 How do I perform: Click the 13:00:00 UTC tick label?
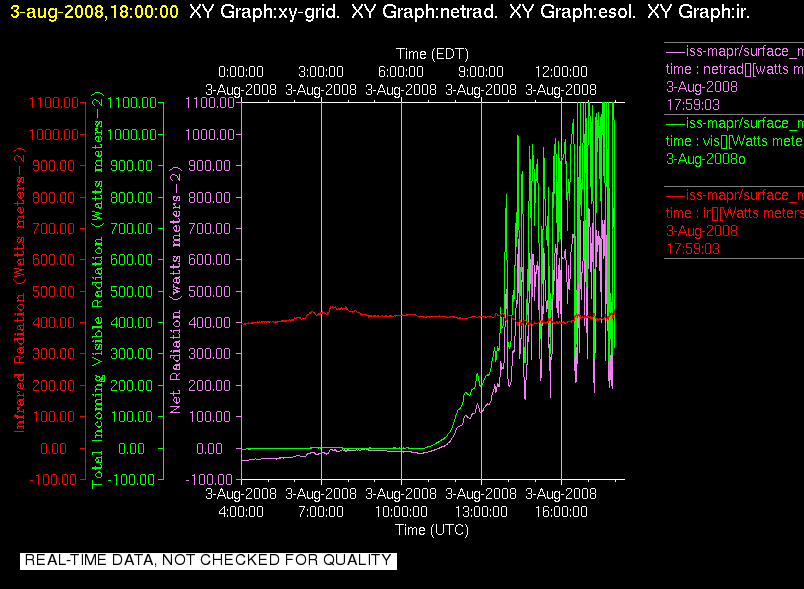pyautogui.click(x=481, y=512)
